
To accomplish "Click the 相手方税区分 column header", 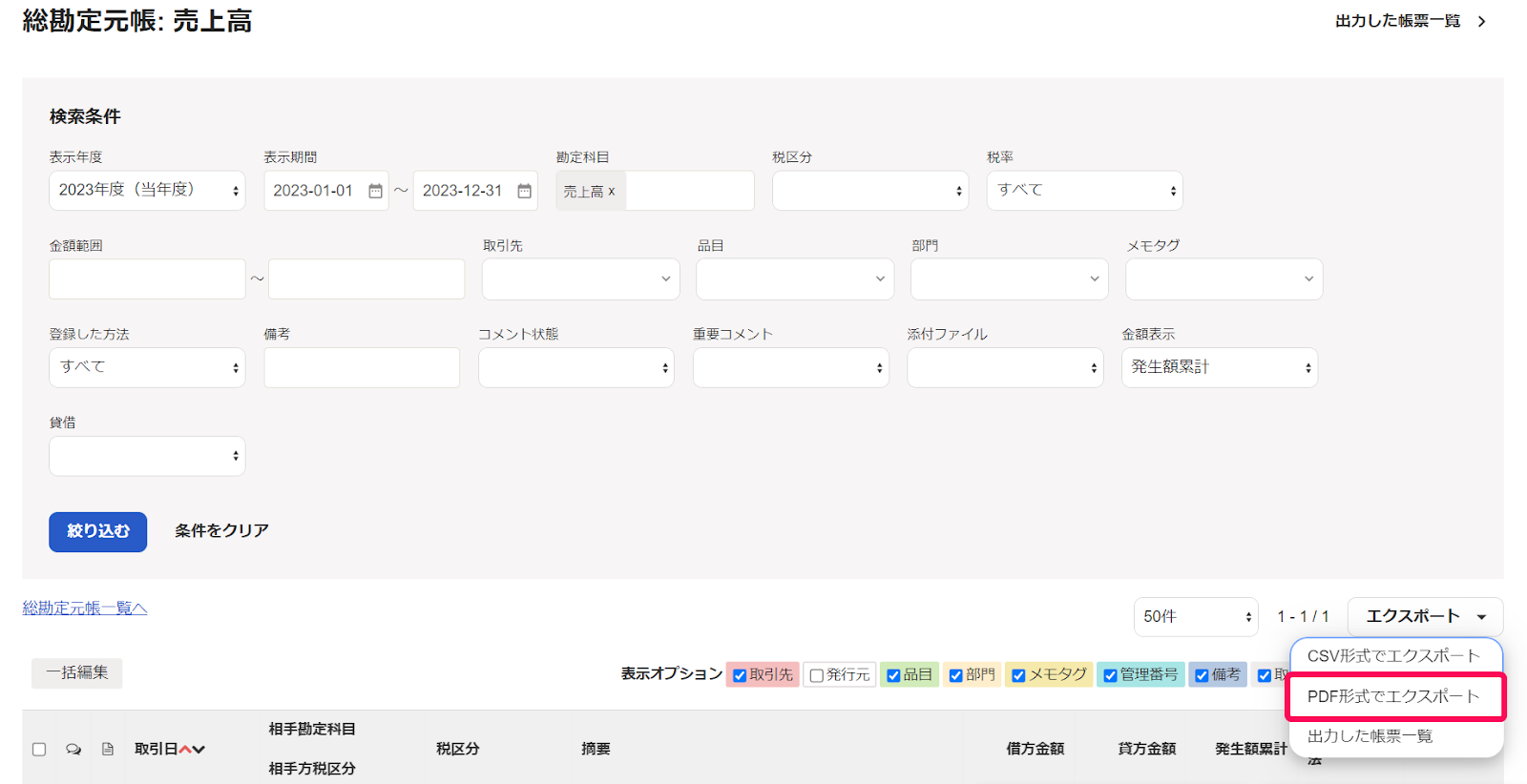I will coord(312,769).
